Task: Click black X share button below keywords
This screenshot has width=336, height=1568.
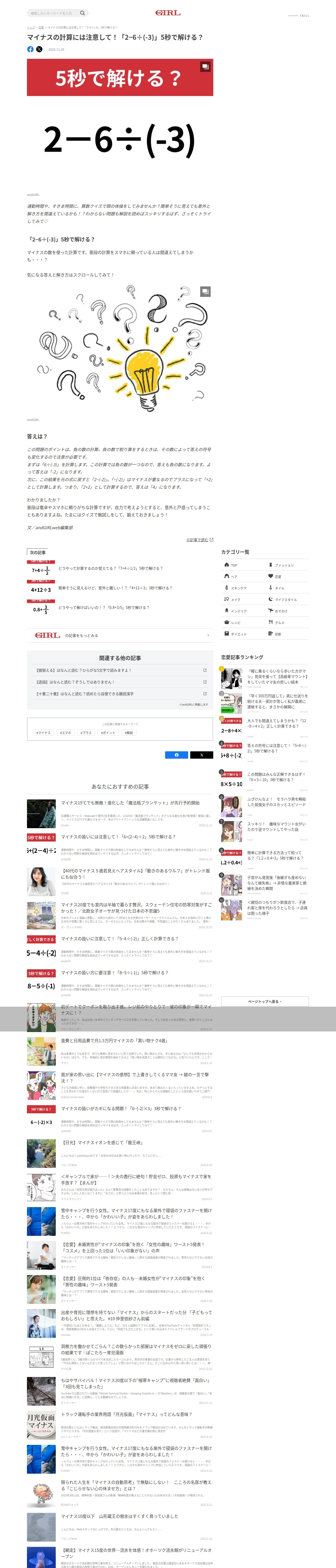Action: coord(201,755)
